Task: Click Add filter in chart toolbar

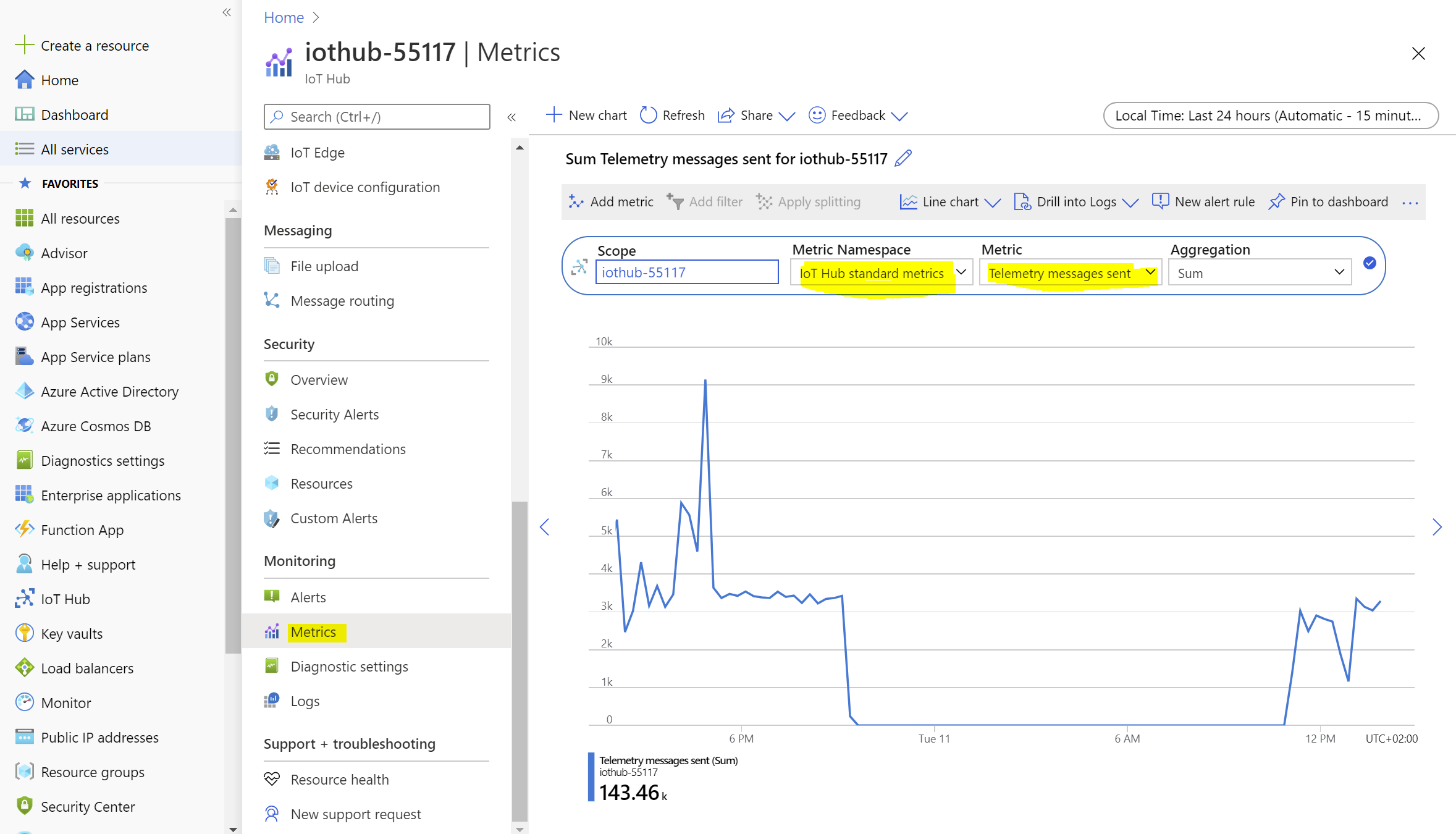Action: pyautogui.click(x=705, y=202)
